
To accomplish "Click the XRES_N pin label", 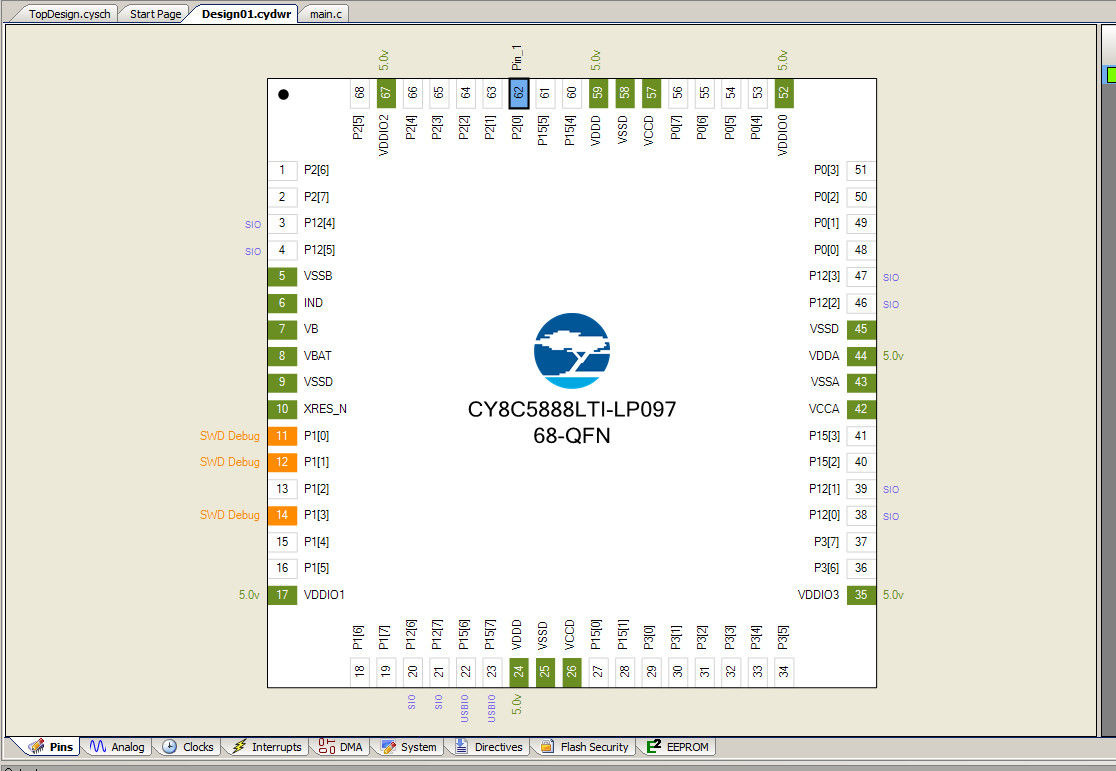I will pyautogui.click(x=325, y=409).
